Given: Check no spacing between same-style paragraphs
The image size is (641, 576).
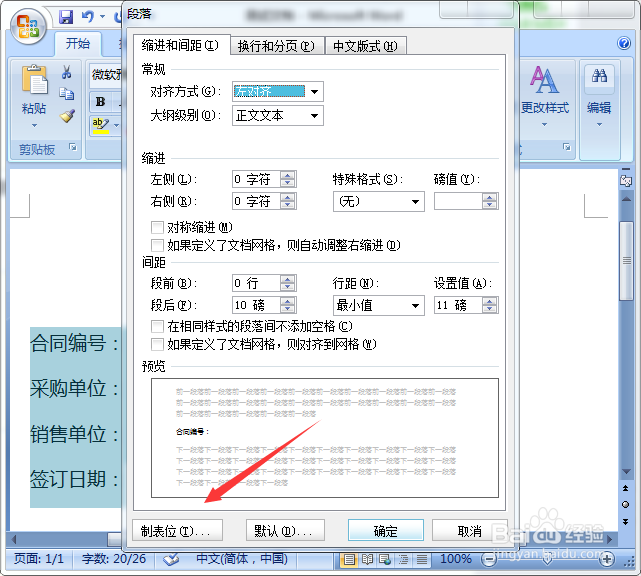Looking at the screenshot, I should click(x=157, y=326).
